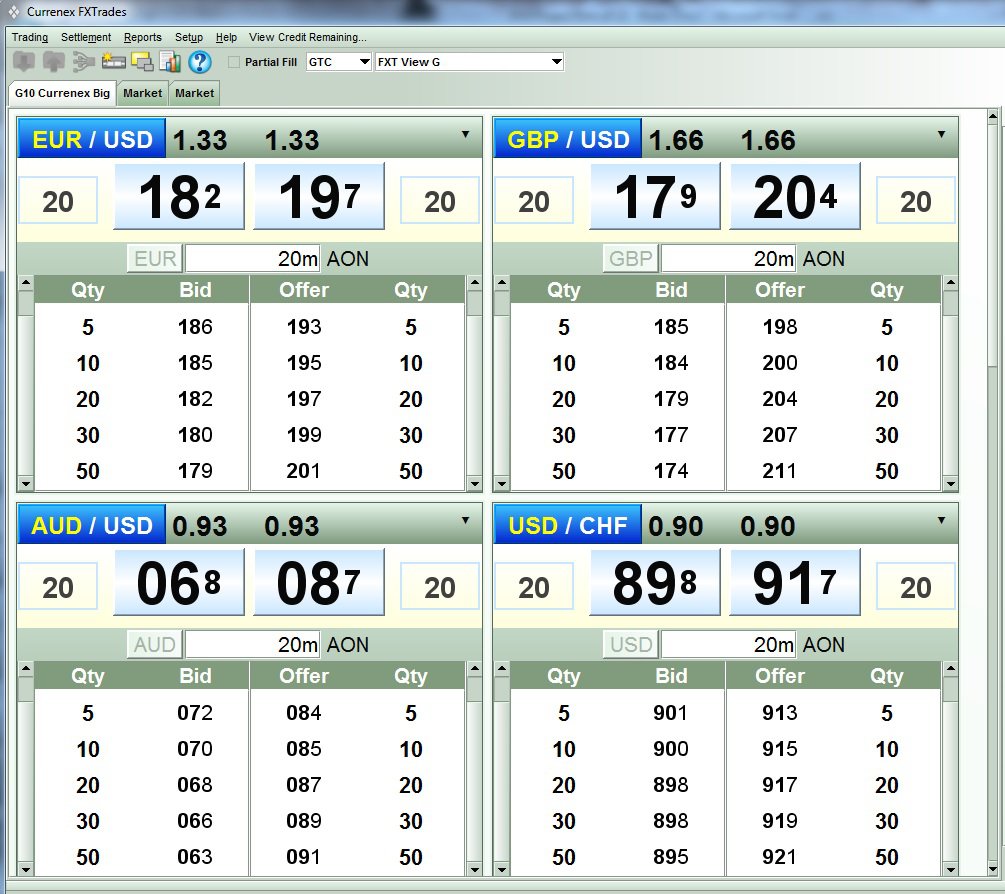The width and height of the screenshot is (1005, 894).
Task: Select bid 186 in the EUR / USD depth table
Action: 195,327
